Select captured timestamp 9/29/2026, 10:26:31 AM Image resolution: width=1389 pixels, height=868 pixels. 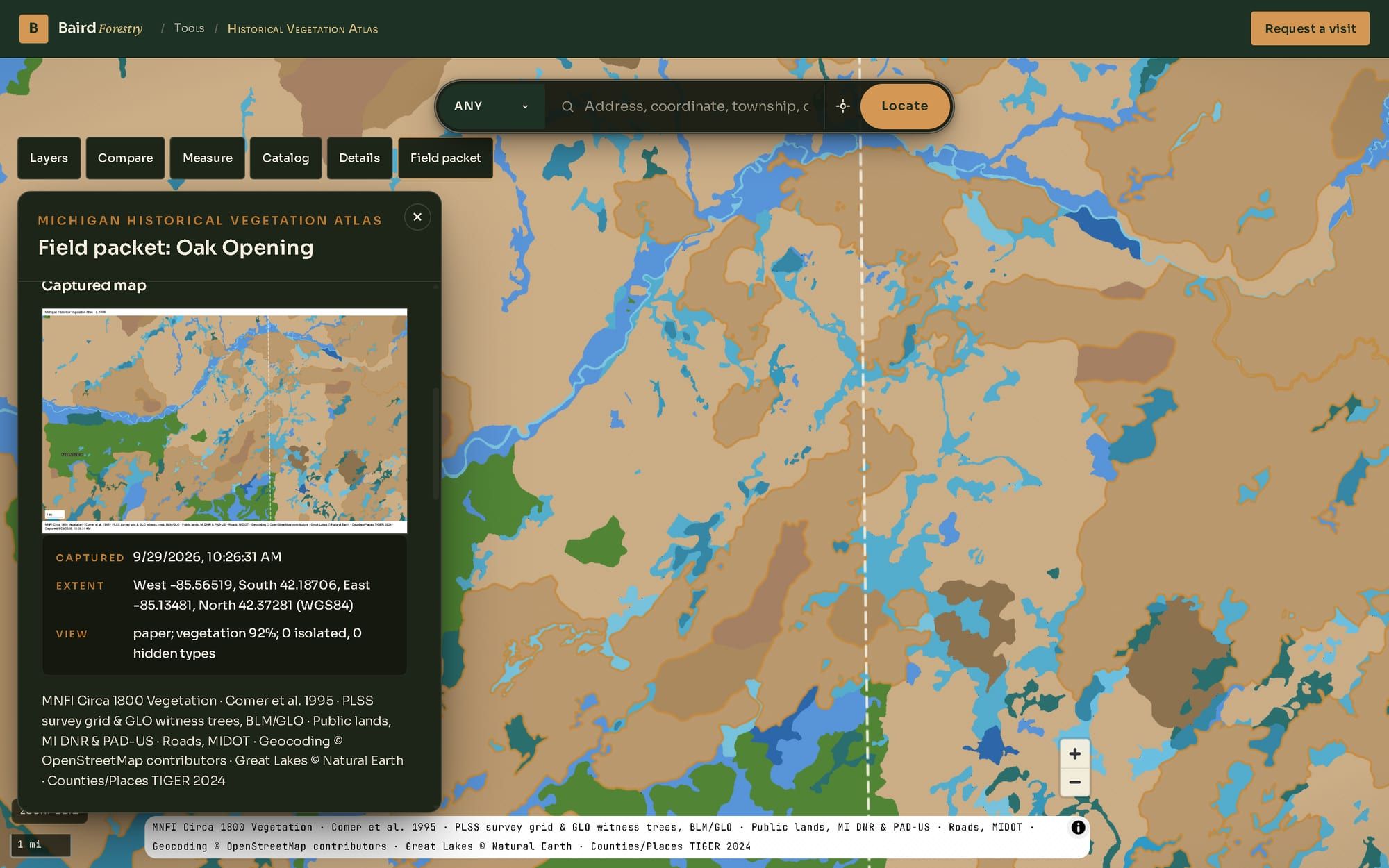pos(207,557)
